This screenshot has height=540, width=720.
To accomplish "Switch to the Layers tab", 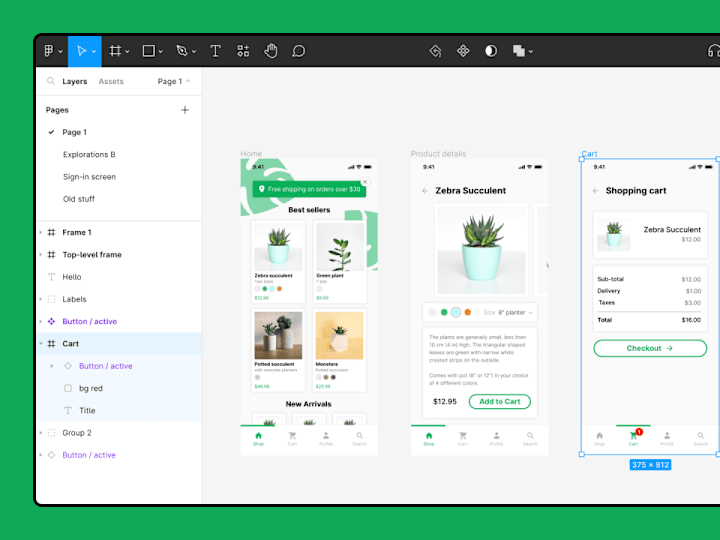I will click(75, 81).
